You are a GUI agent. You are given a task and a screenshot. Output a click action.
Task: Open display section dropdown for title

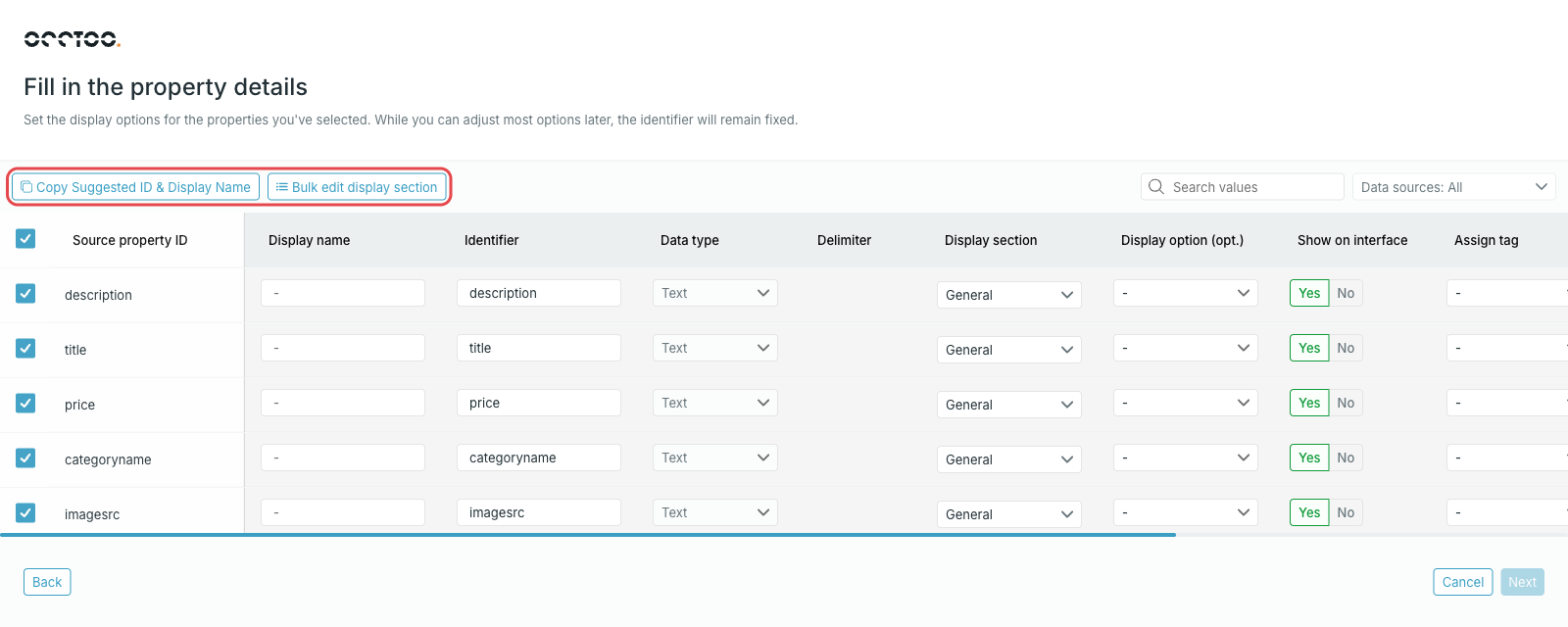pyautogui.click(x=1009, y=350)
